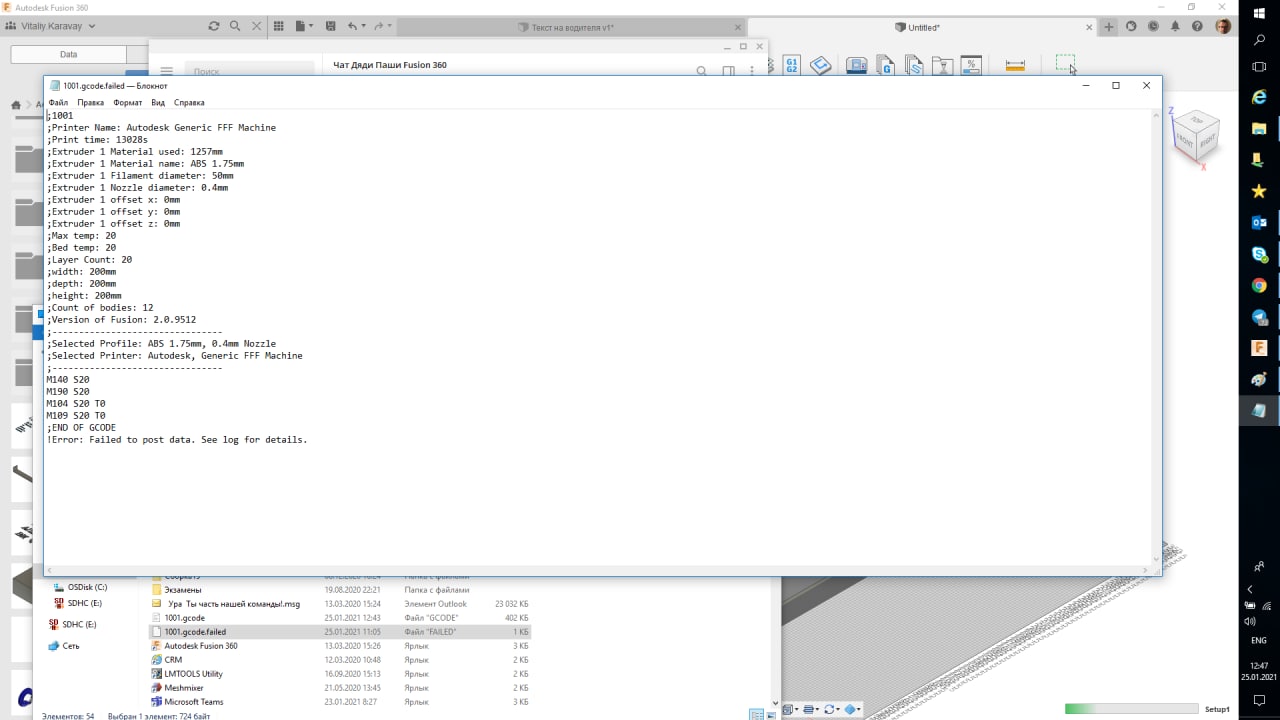Open Windows search from taskbar
Screen dimensions: 1280x720
(1259, 41)
